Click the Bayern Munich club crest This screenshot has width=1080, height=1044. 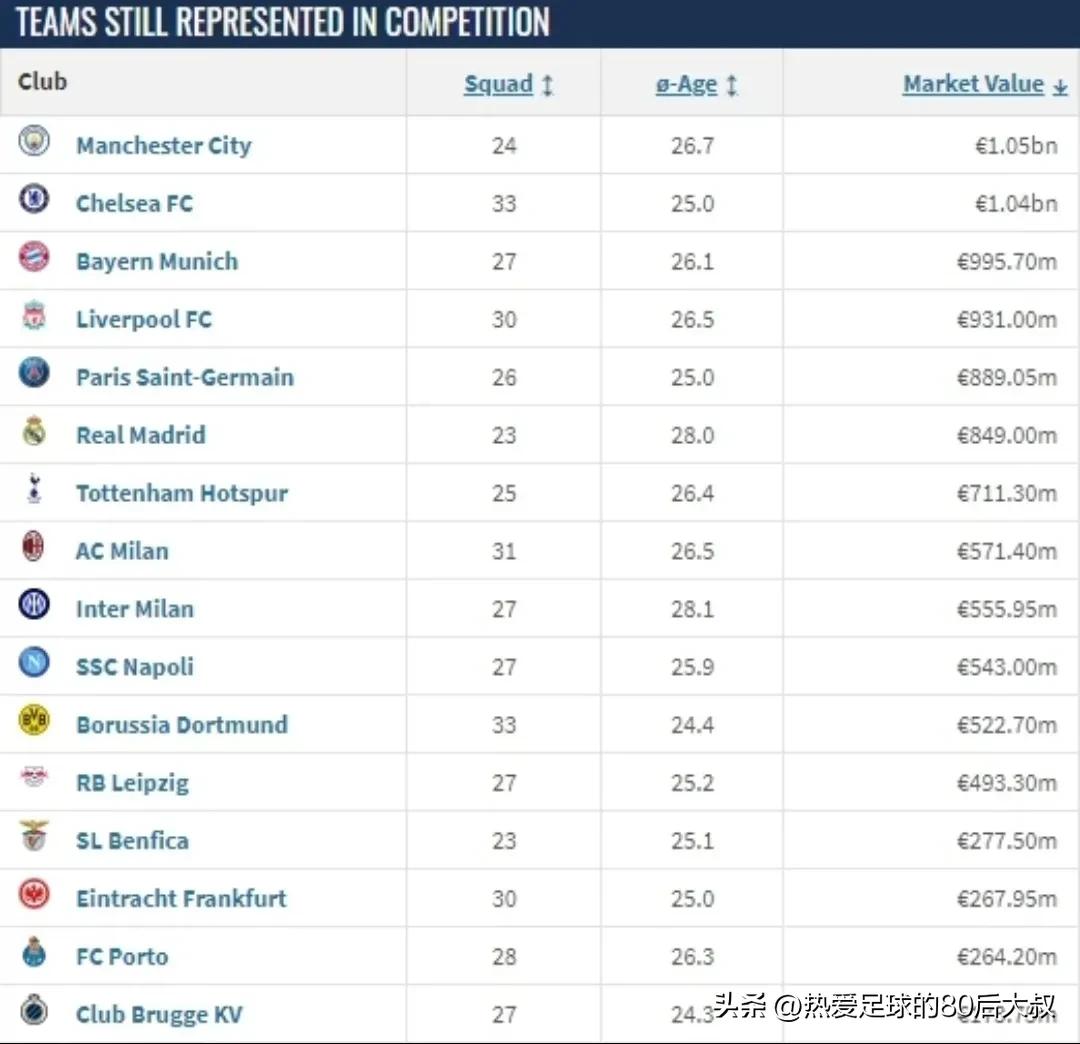tap(34, 258)
